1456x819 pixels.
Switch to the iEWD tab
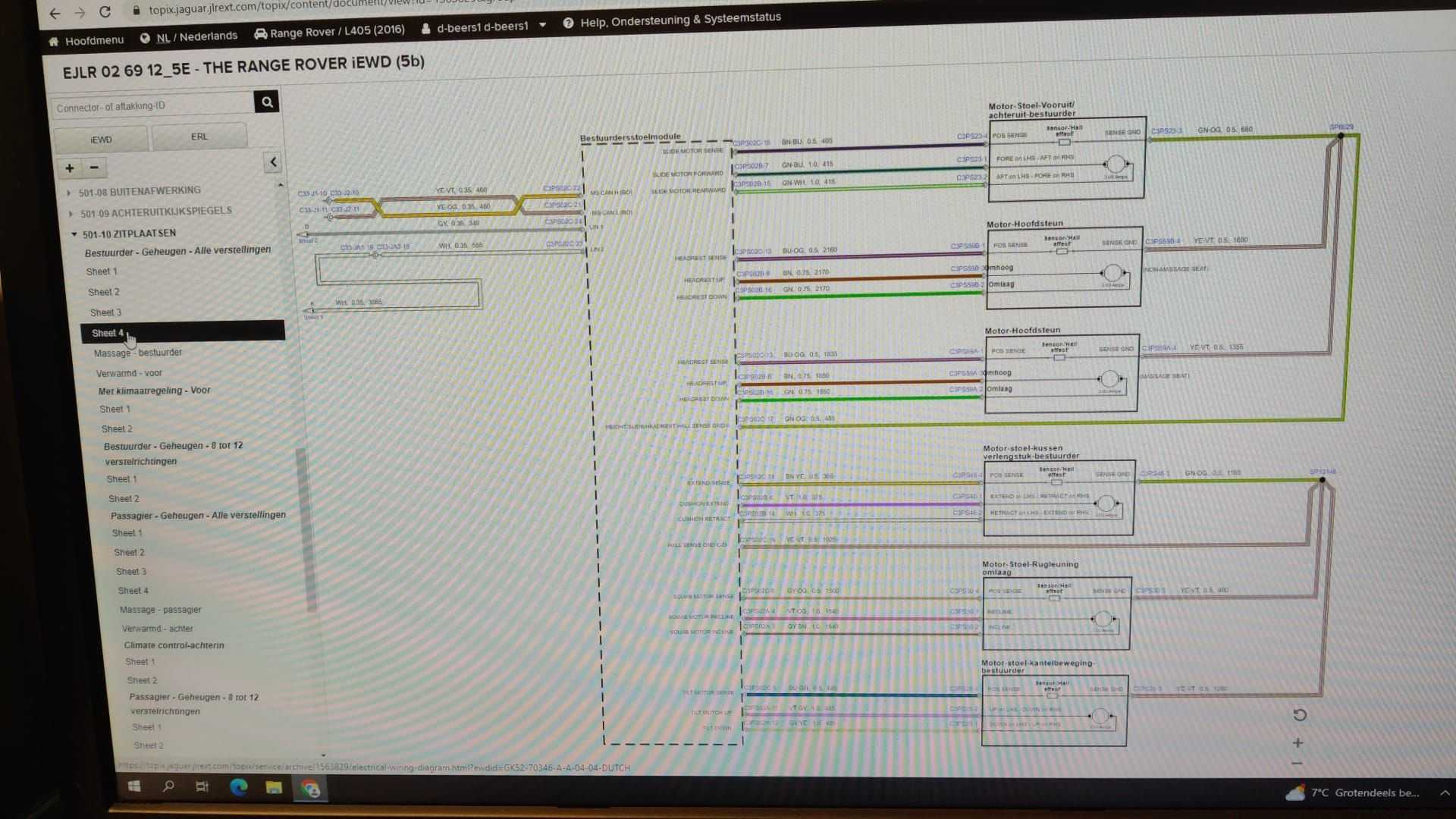click(x=101, y=140)
